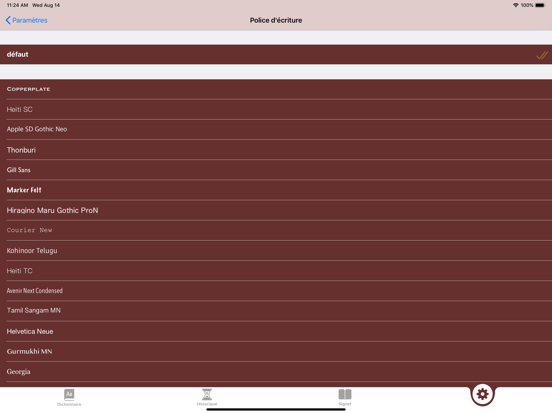
Task: Select the défaut font row
Action: coord(276,55)
